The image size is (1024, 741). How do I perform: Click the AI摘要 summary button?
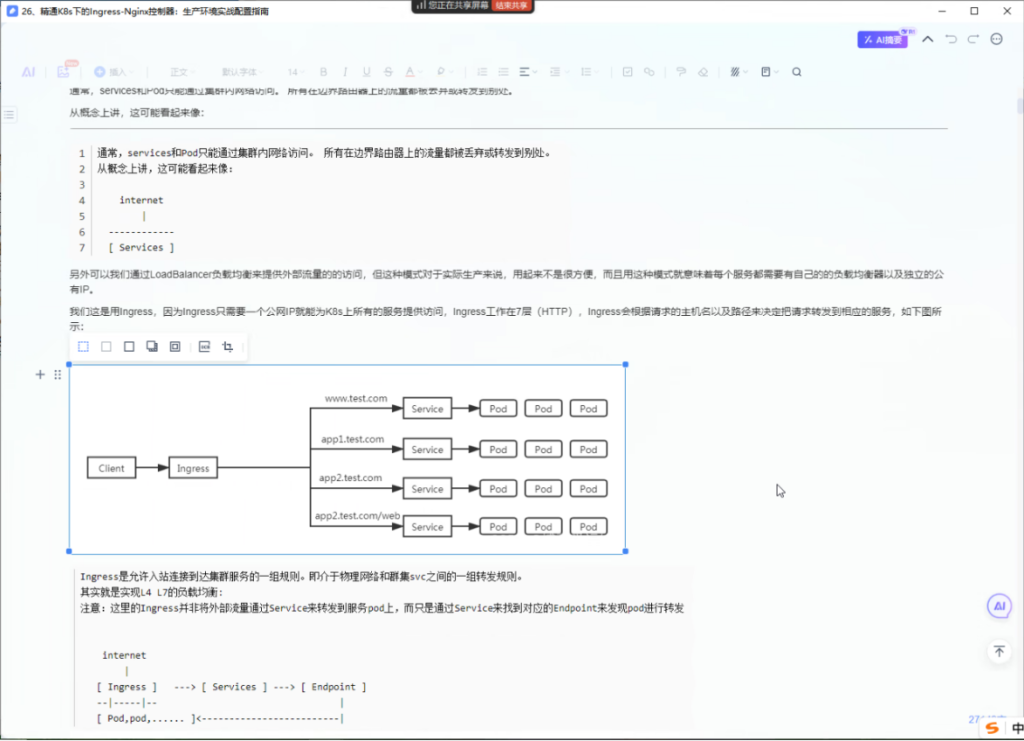coord(886,40)
